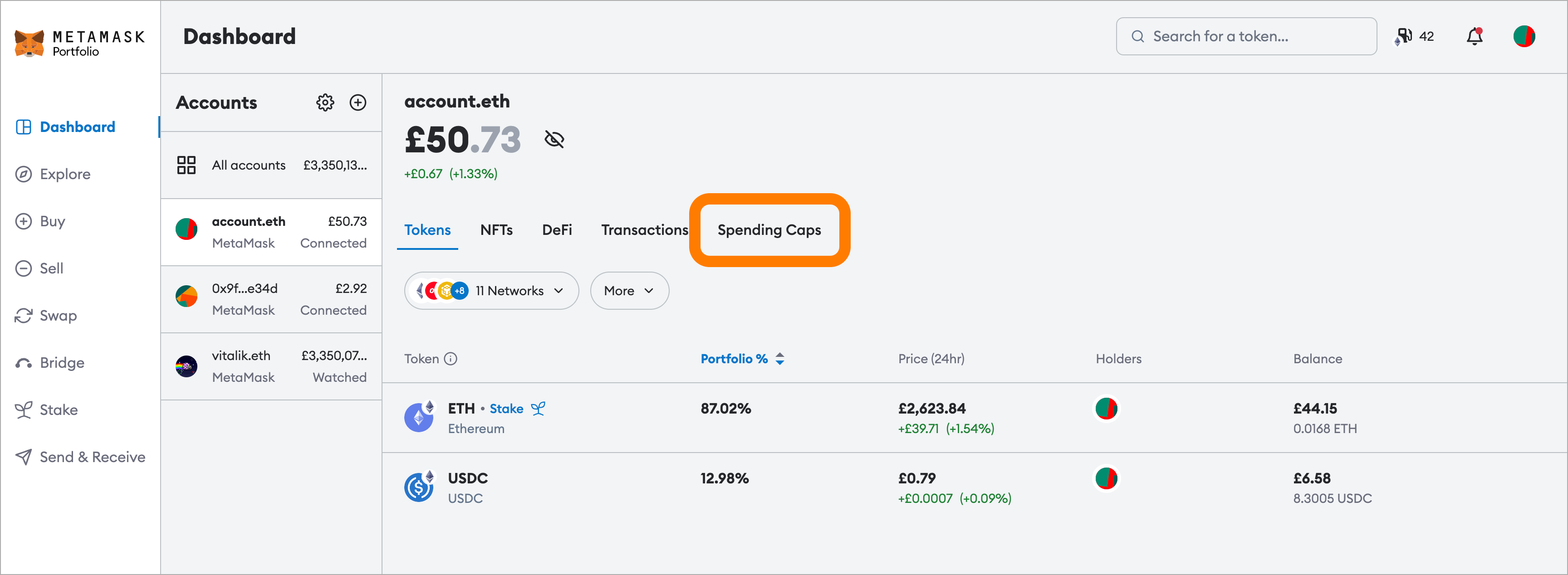Click the Explore sidebar label

point(65,174)
